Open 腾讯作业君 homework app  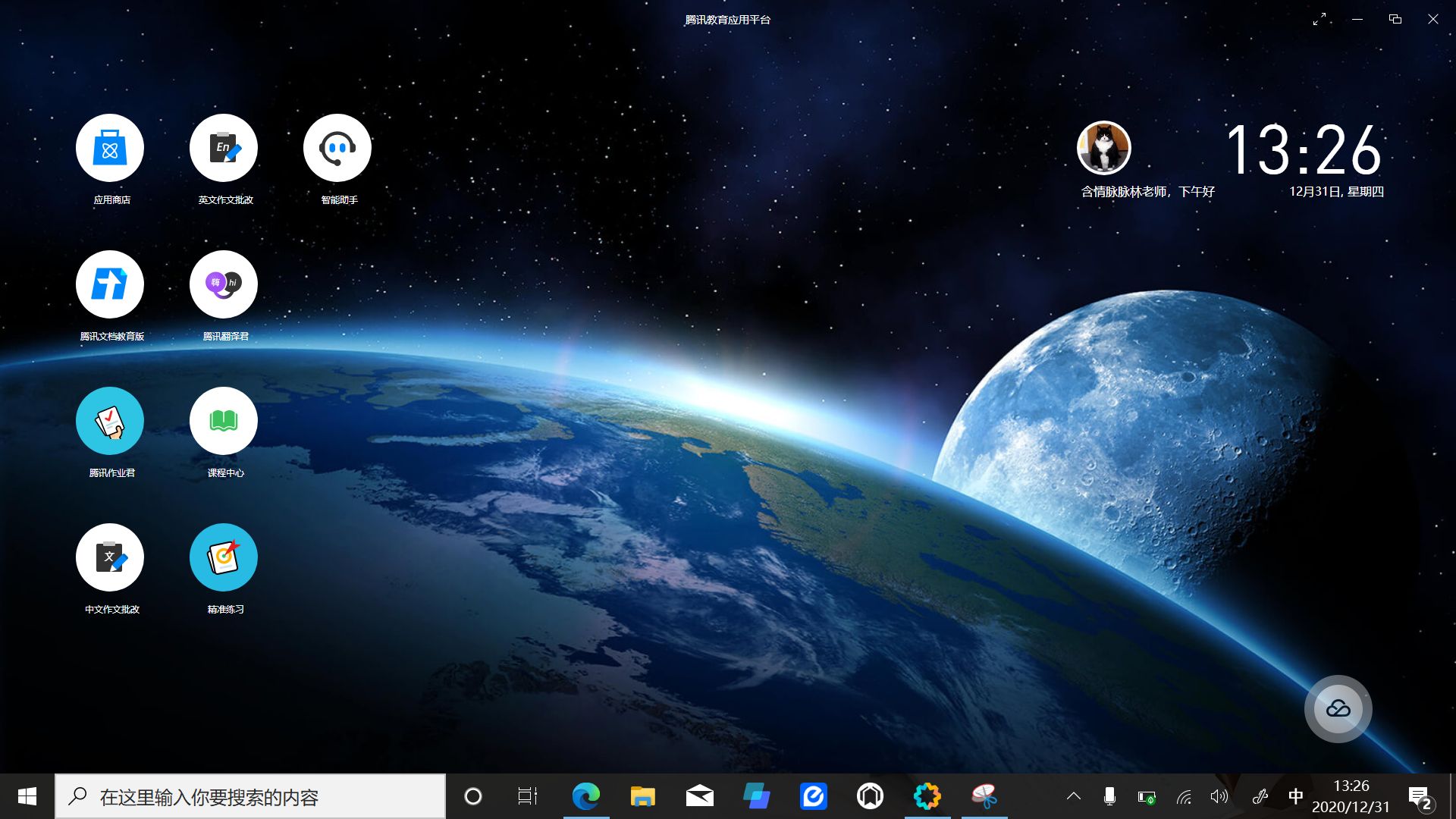(x=110, y=421)
